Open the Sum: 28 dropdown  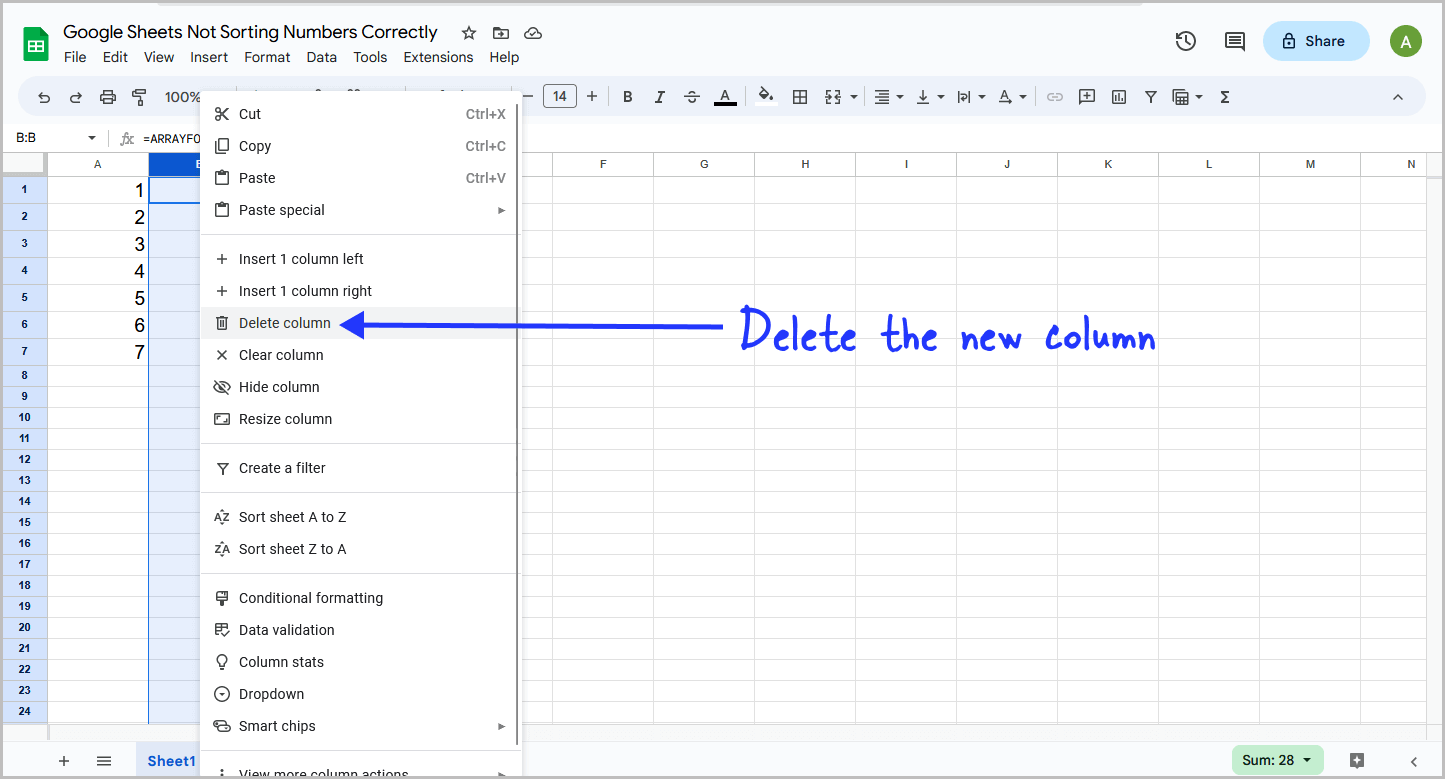[1277, 760]
